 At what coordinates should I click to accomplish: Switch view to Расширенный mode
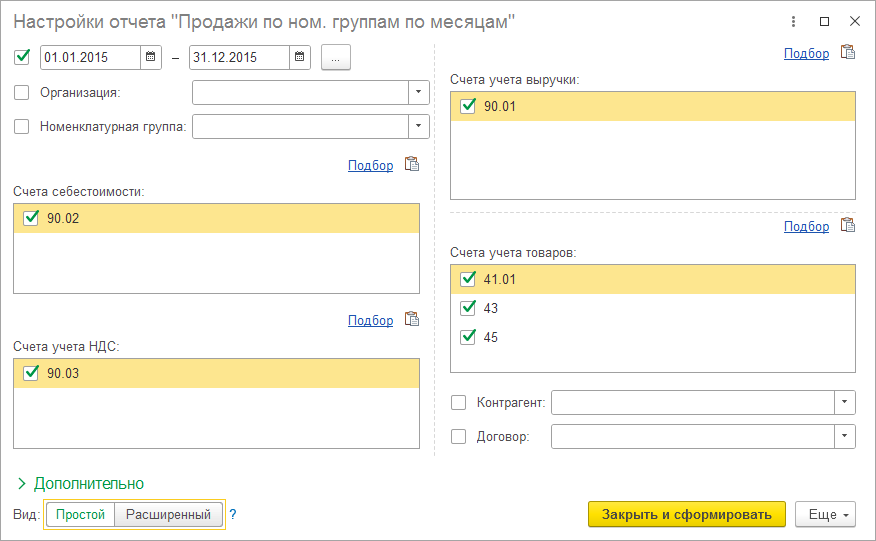168,515
